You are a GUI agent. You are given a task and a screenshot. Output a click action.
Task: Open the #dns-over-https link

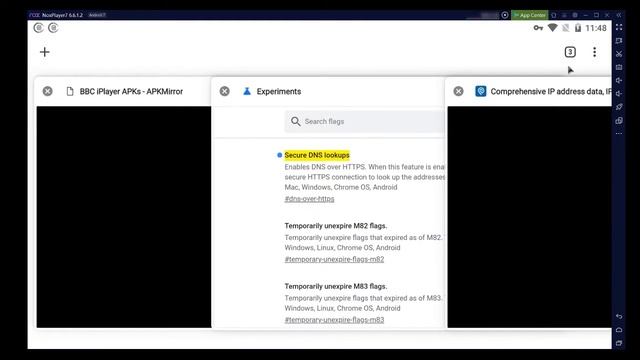pos(309,199)
